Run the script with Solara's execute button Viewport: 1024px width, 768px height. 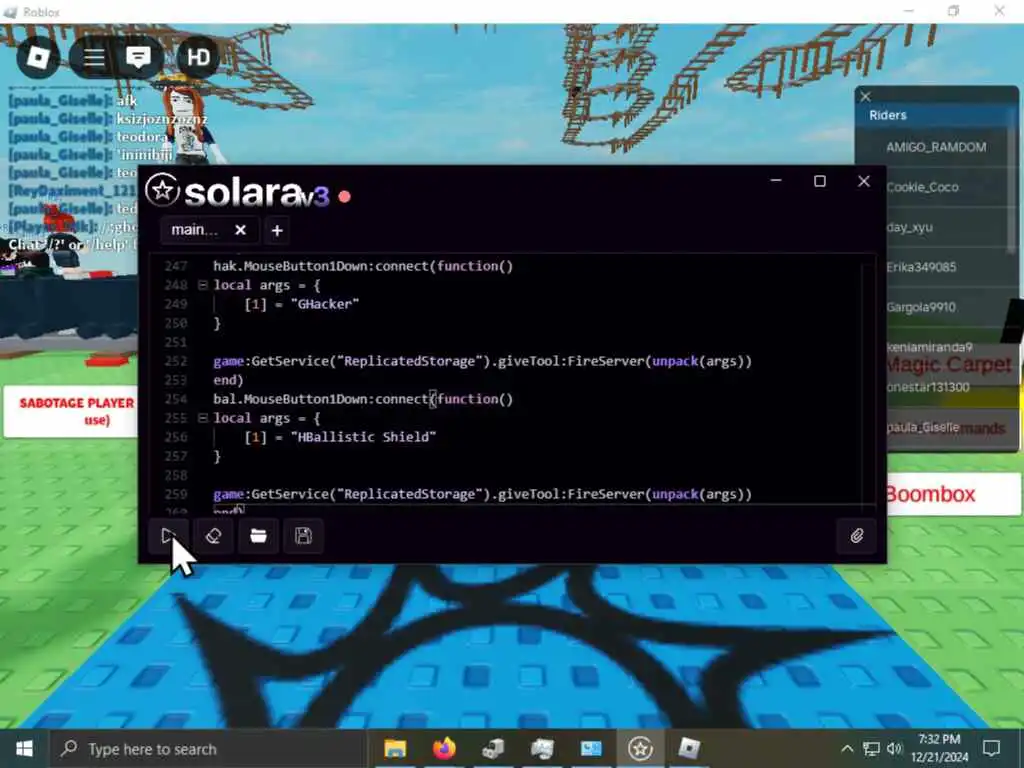tap(168, 536)
